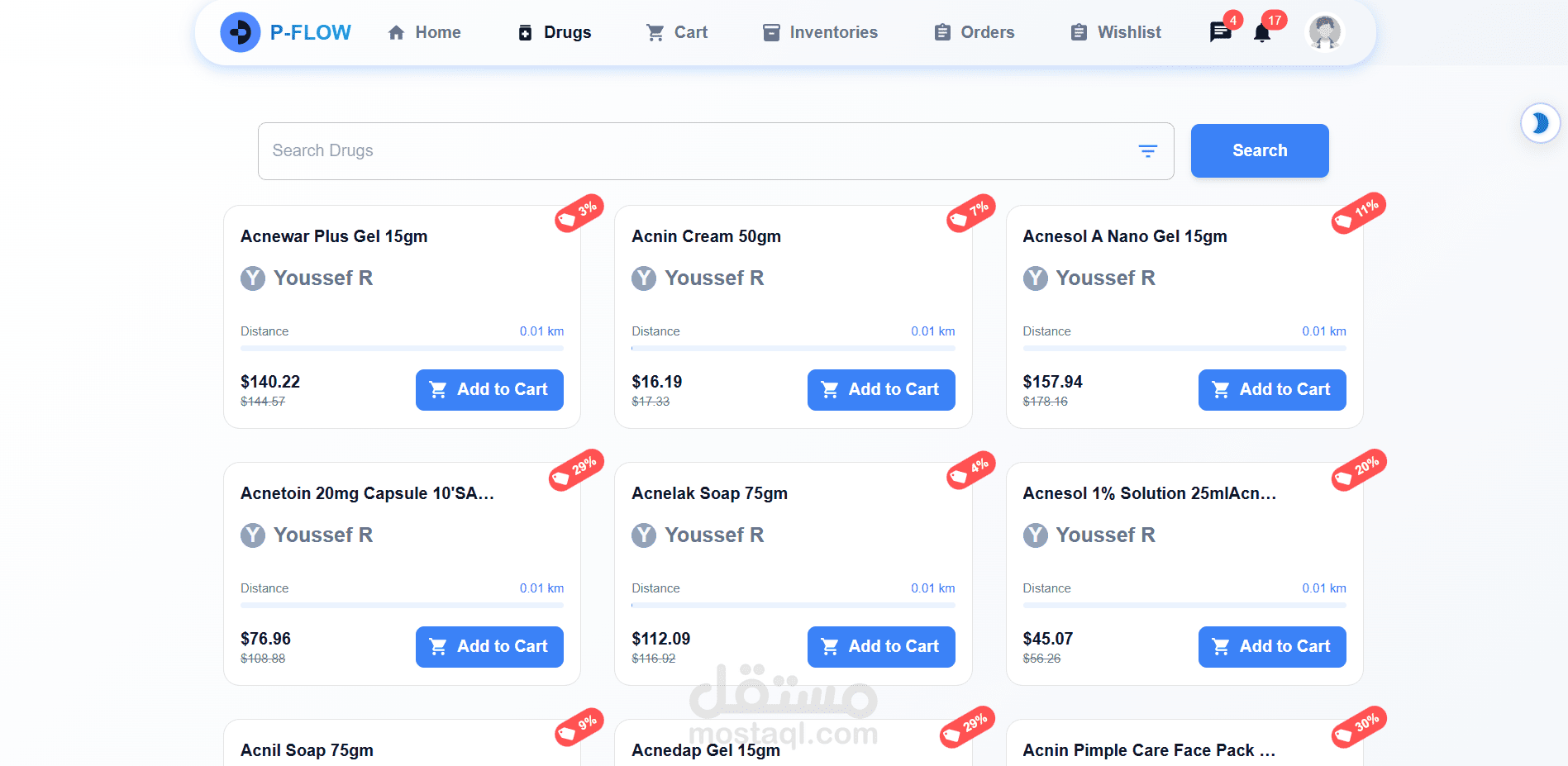The width and height of the screenshot is (1568, 766).
Task: Open Acnesol A Nano Gel 15gm title
Action: tap(1125, 236)
